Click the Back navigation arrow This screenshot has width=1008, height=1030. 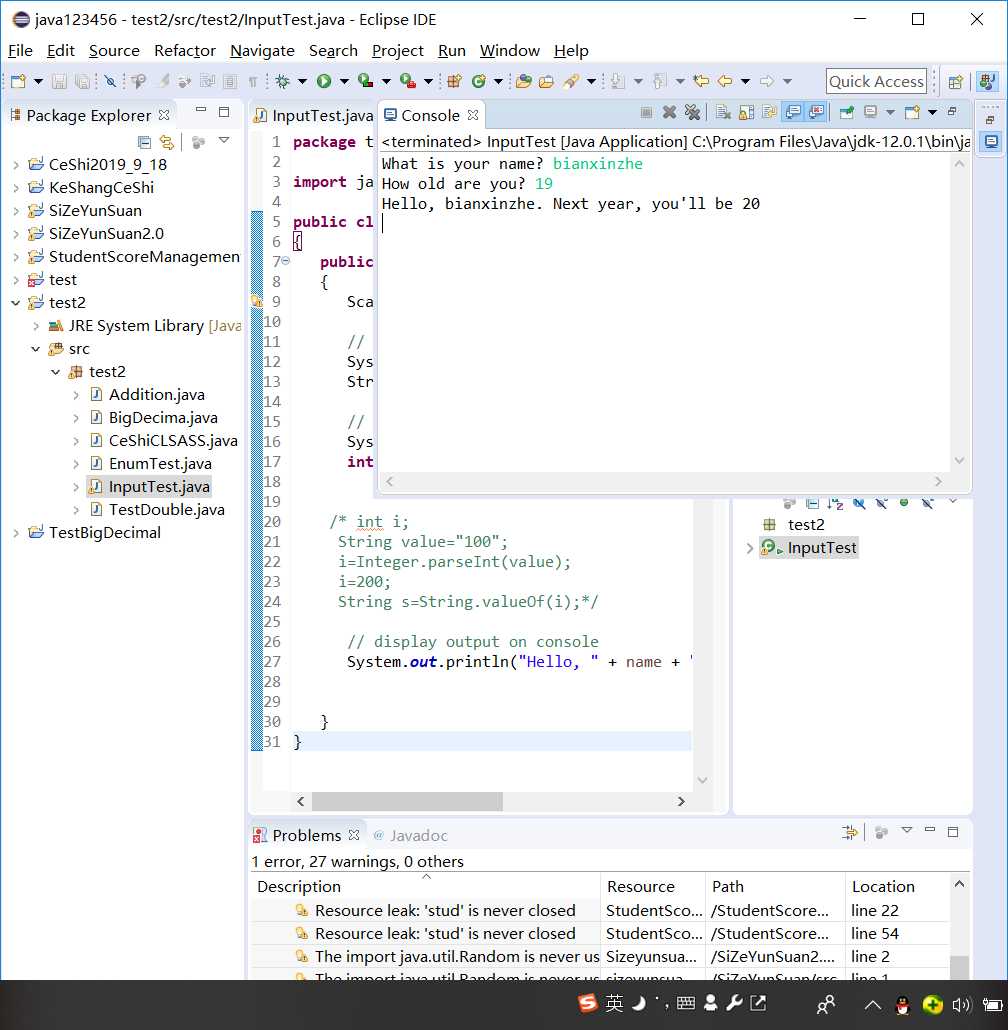click(725, 81)
